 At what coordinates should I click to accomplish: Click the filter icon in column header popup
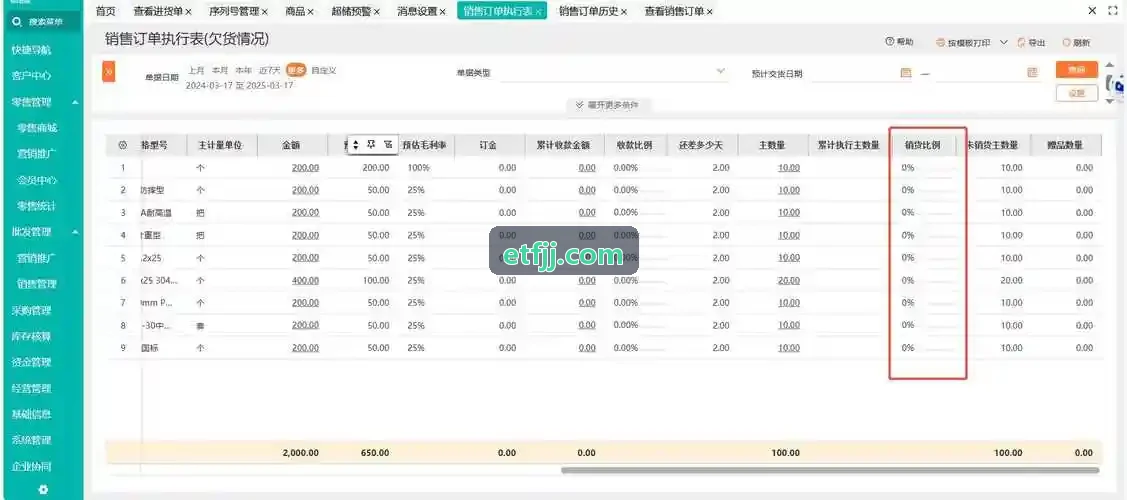(387, 144)
